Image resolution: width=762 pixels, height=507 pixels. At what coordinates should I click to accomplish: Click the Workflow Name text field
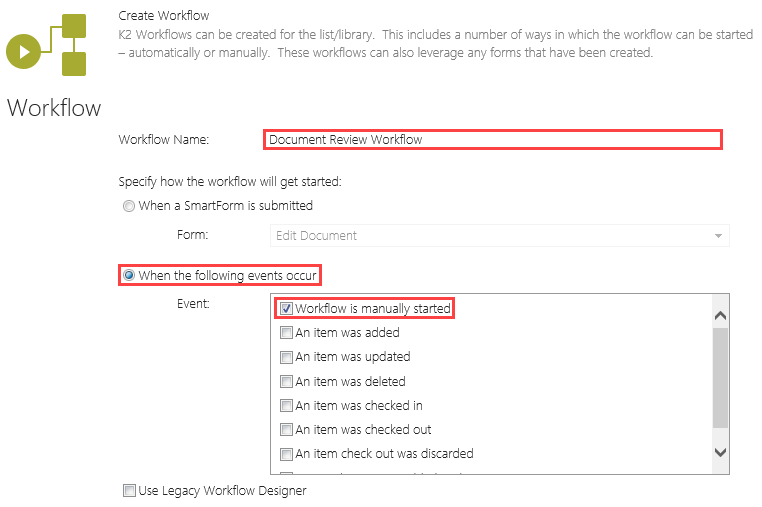point(492,140)
